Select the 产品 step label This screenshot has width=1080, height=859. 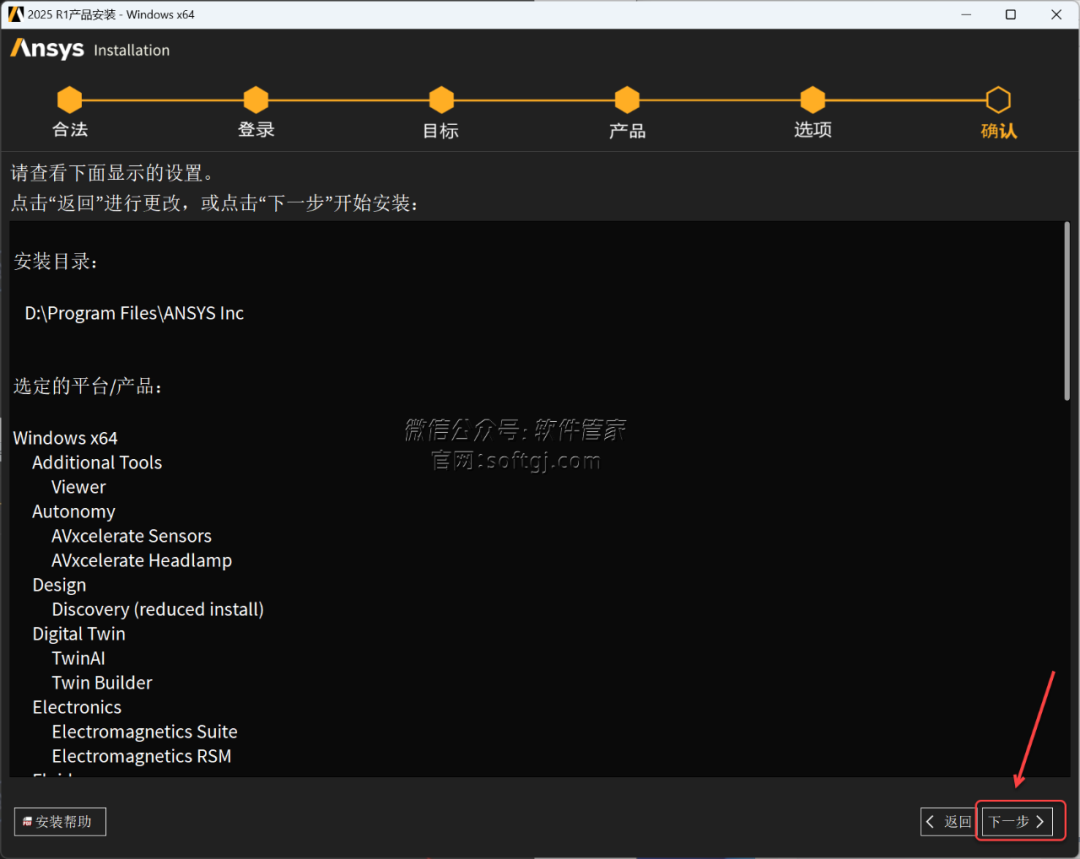tap(627, 130)
